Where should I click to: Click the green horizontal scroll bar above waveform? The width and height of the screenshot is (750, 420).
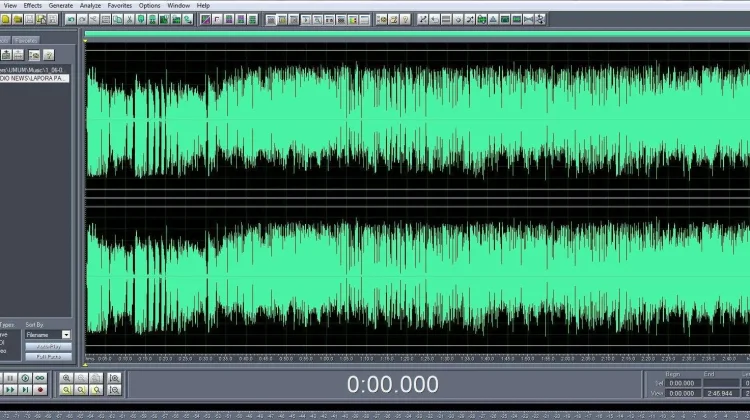[x=417, y=34]
